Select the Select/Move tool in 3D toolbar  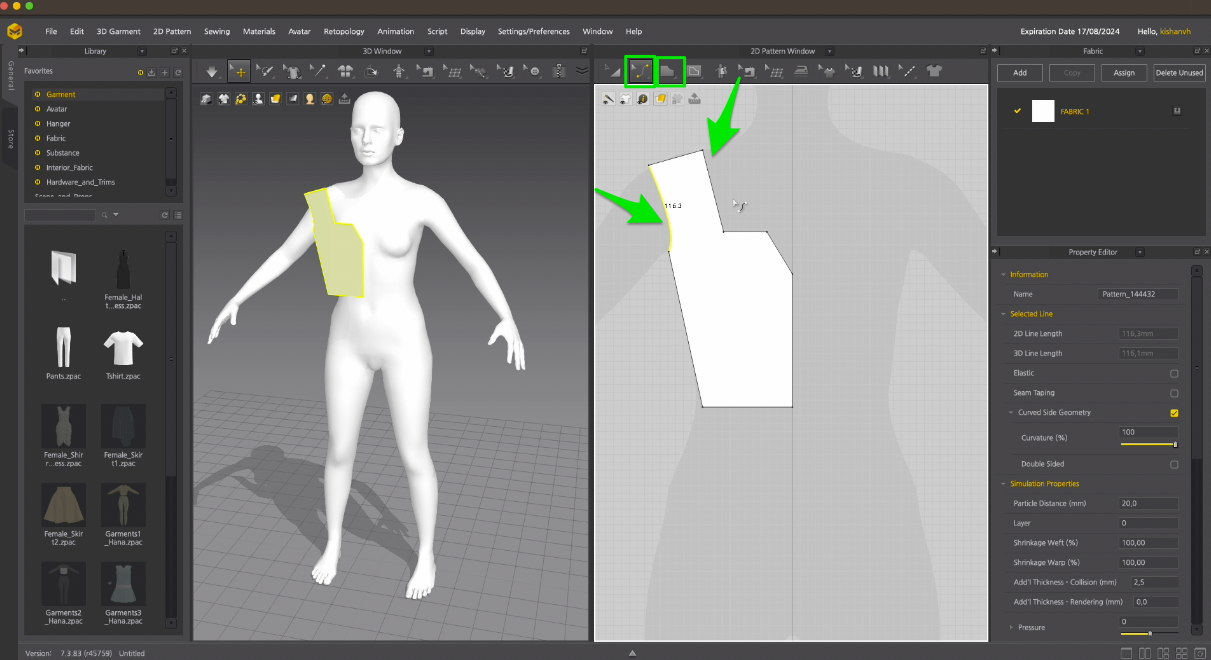[239, 71]
